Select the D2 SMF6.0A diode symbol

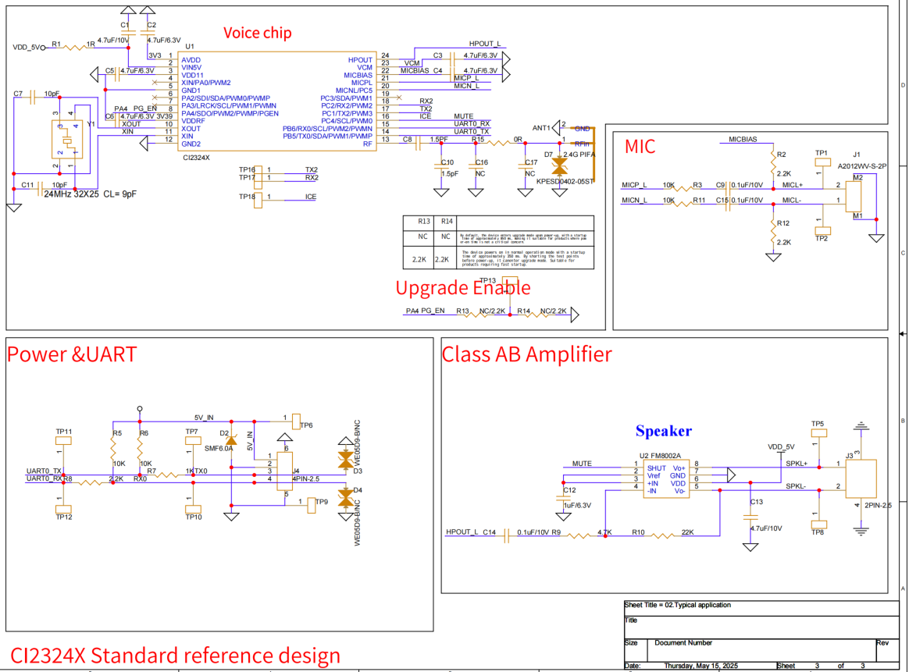click(x=231, y=439)
